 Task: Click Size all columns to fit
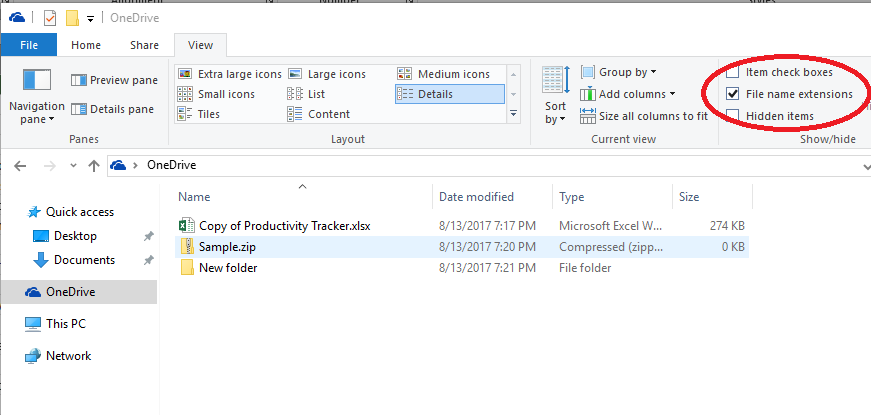tap(644, 116)
